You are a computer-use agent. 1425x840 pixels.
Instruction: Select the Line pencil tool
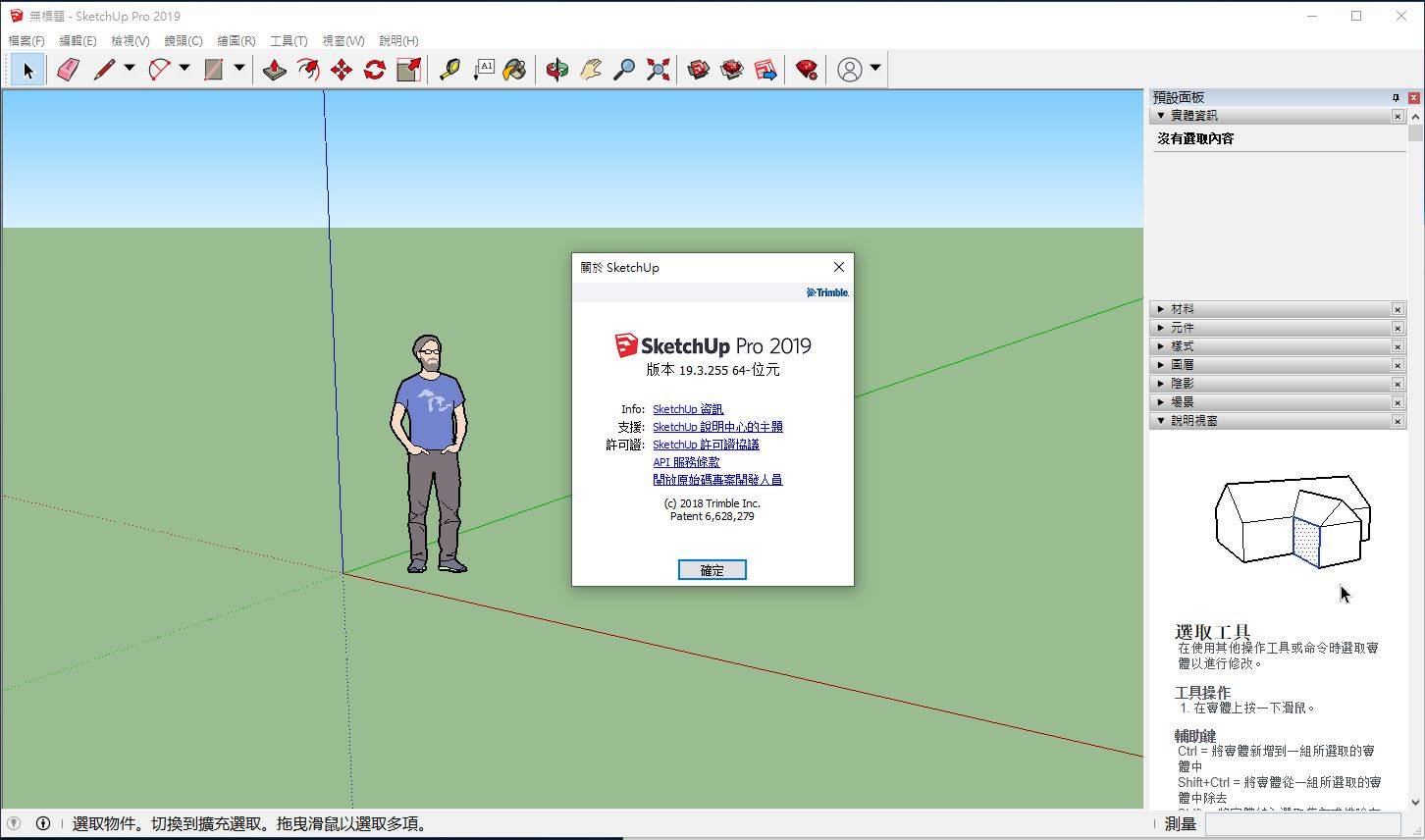click(104, 70)
